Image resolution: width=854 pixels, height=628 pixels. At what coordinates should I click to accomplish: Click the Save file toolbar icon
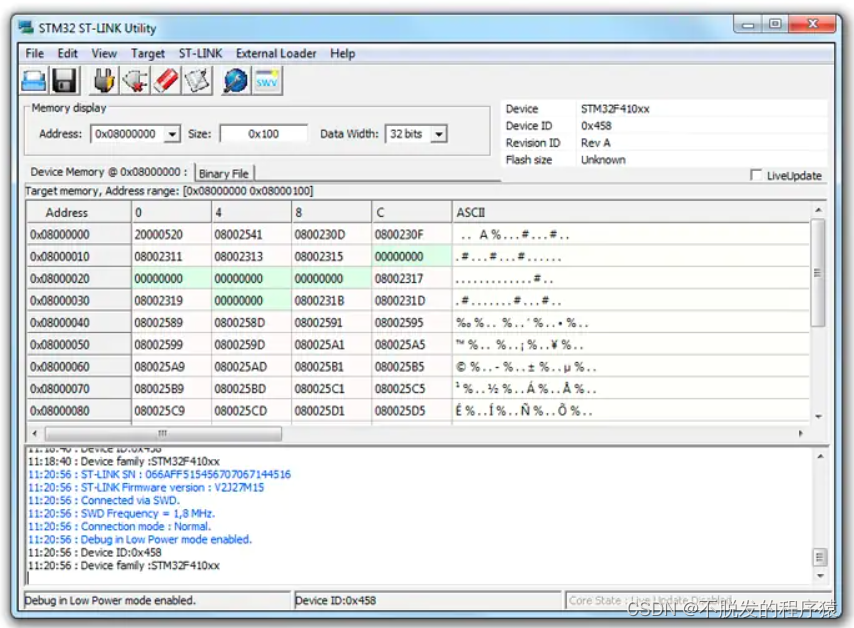click(64, 79)
